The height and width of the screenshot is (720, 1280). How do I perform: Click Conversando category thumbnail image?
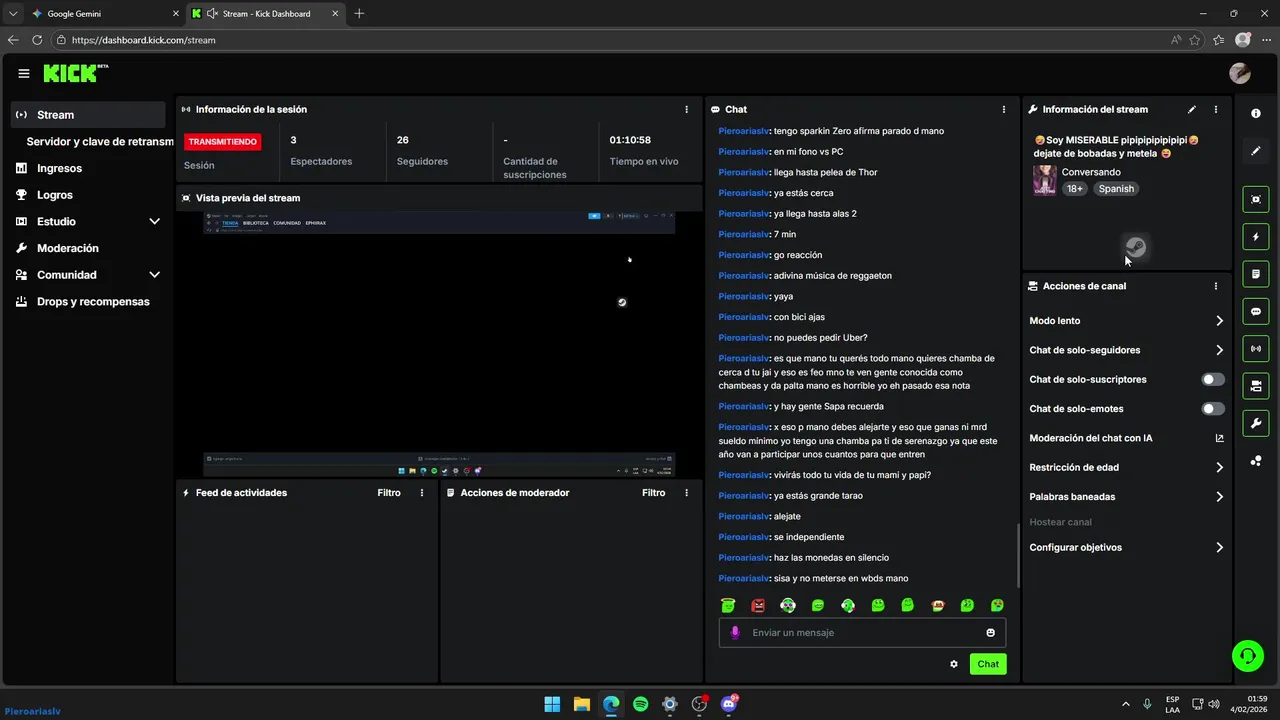1045,180
